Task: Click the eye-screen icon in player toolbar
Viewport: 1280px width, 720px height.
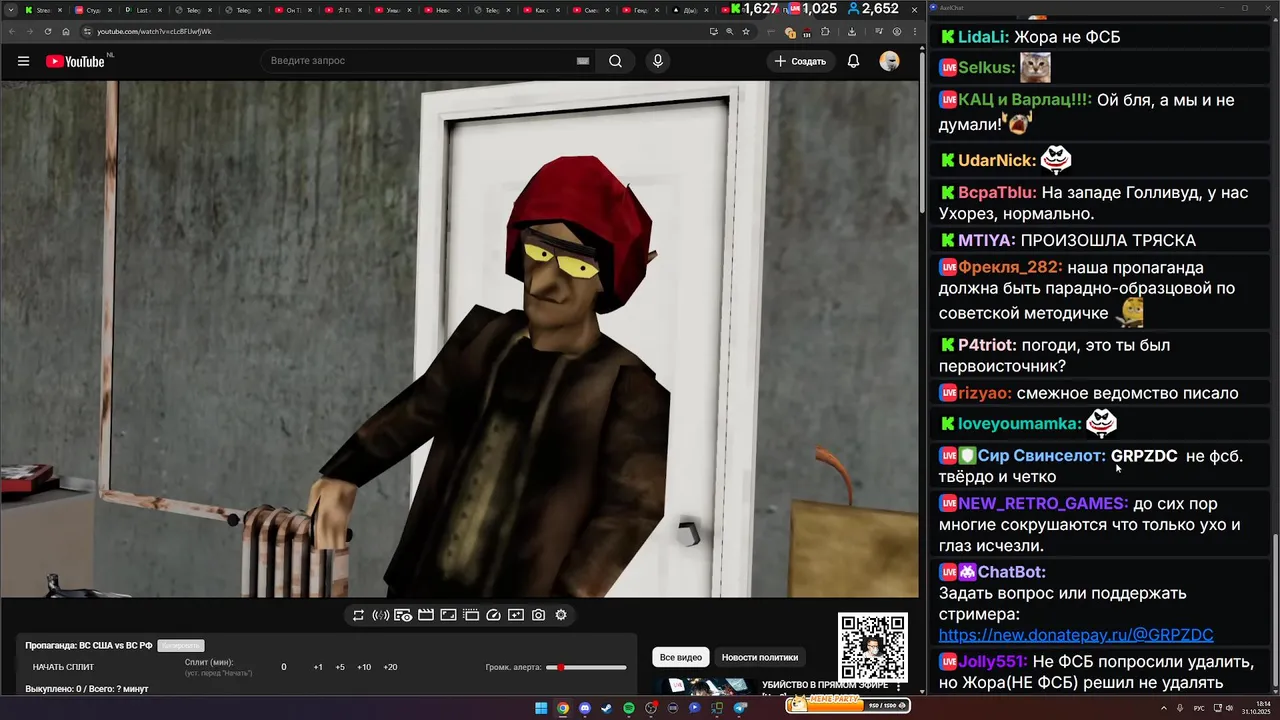Action: click(x=403, y=615)
